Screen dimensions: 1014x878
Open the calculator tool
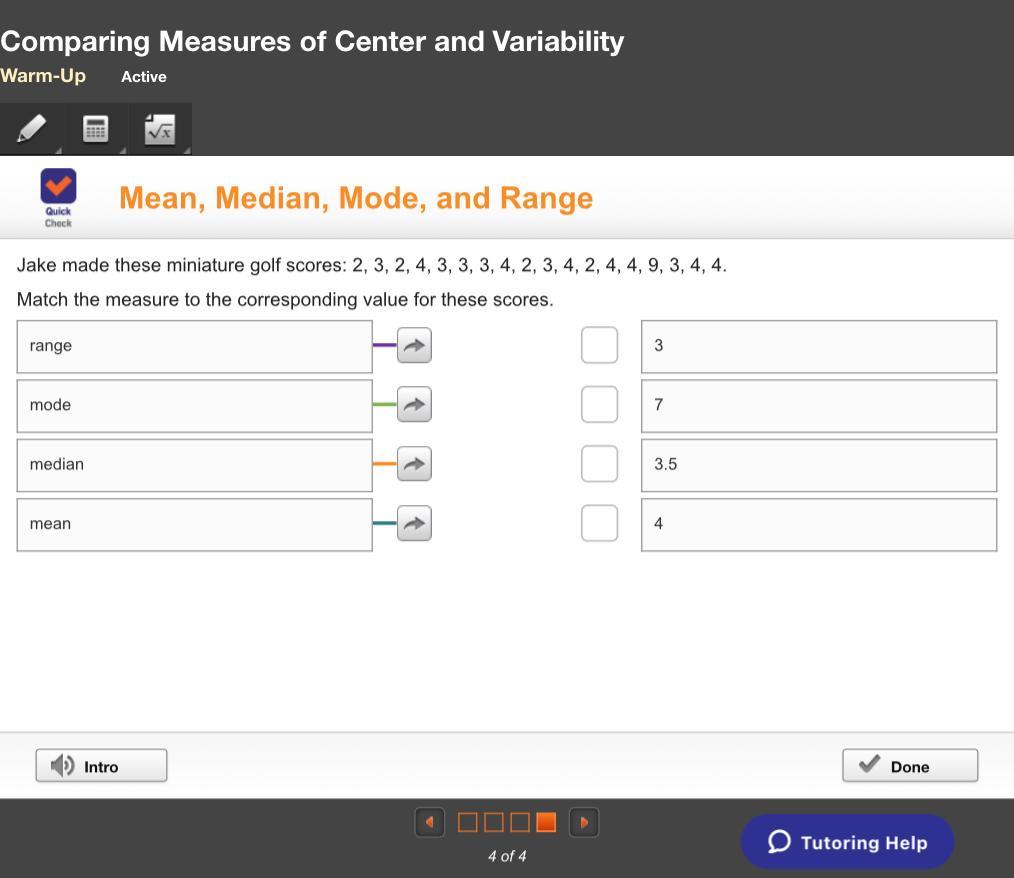tap(95, 129)
